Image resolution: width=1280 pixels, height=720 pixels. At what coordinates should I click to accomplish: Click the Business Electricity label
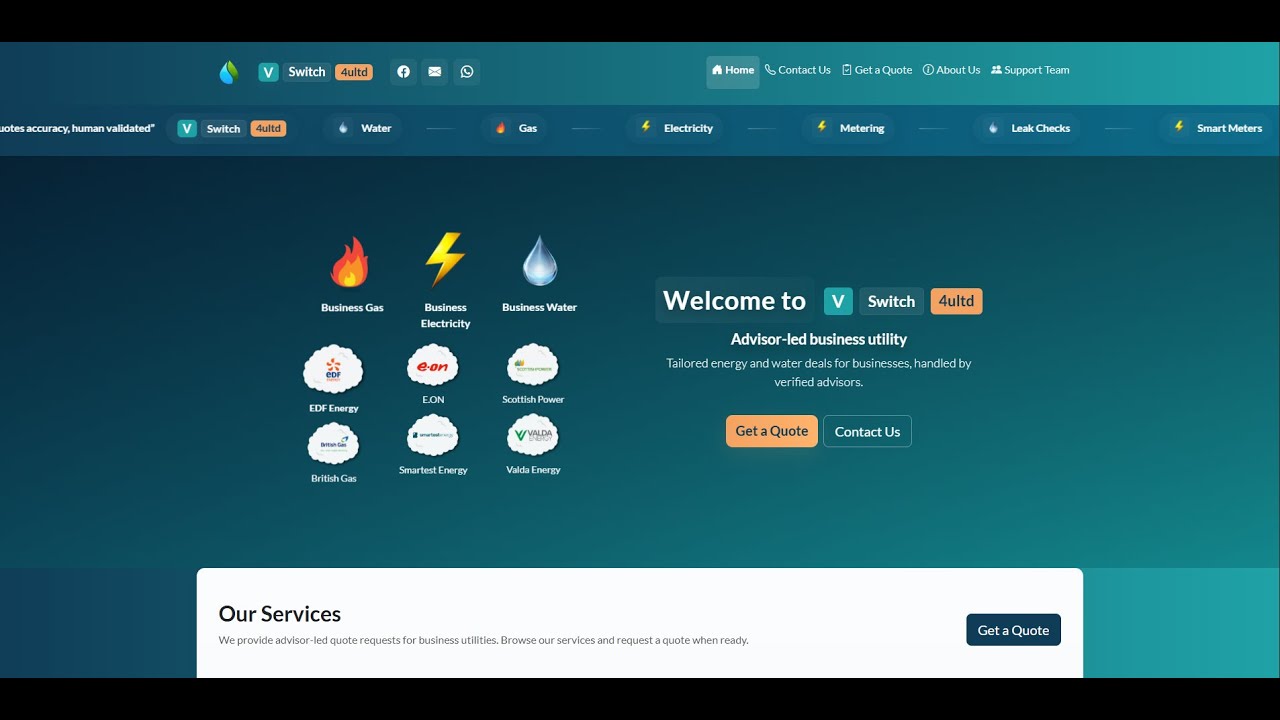pyautogui.click(x=445, y=315)
